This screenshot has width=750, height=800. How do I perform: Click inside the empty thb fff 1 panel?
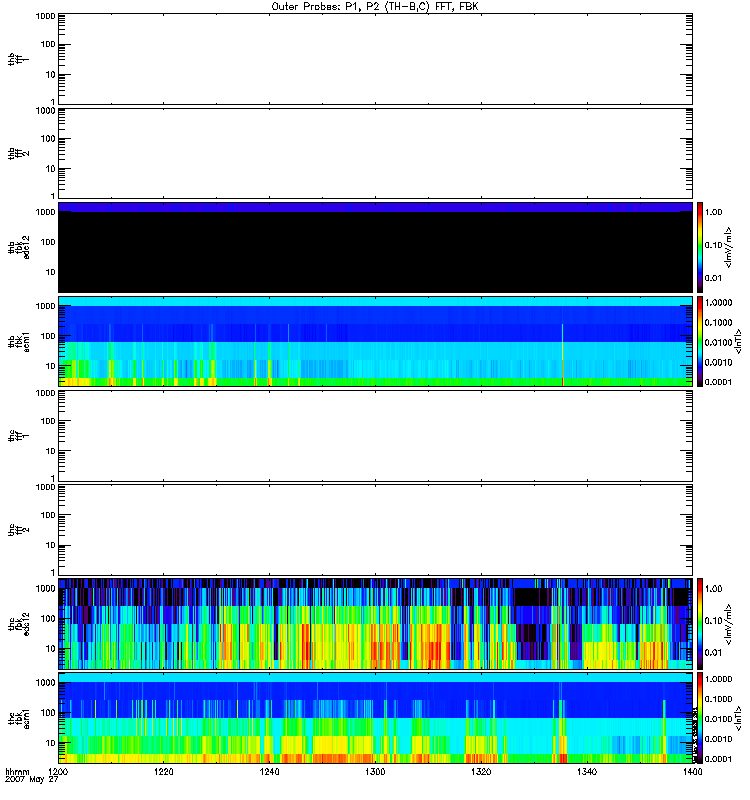(x=374, y=58)
